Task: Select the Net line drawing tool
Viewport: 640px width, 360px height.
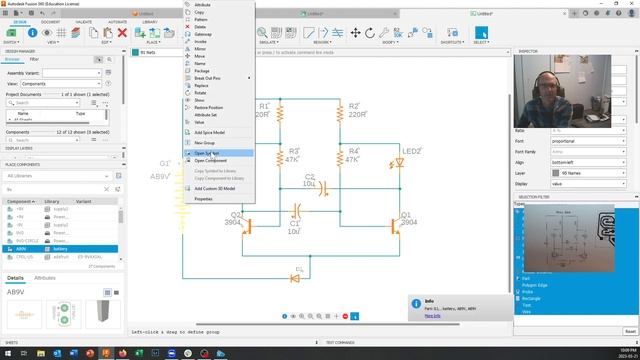Action: [309, 33]
